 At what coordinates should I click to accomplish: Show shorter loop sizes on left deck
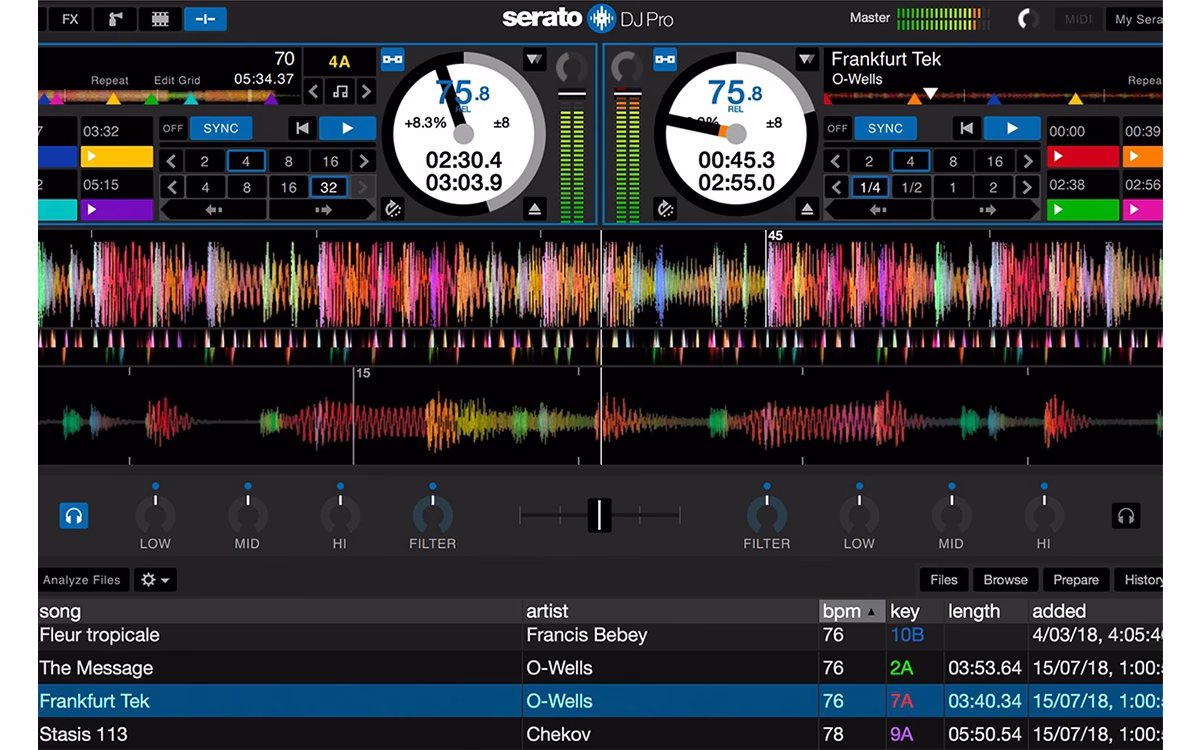click(172, 161)
